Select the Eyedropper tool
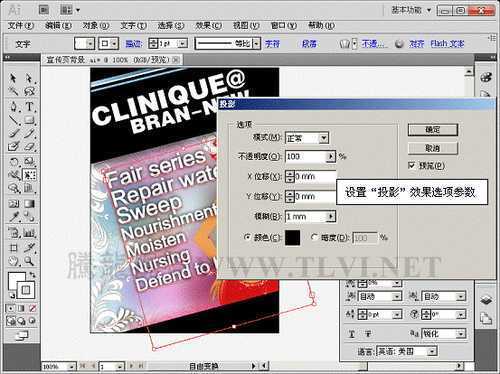The height and width of the screenshot is (374, 500). pos(13,217)
